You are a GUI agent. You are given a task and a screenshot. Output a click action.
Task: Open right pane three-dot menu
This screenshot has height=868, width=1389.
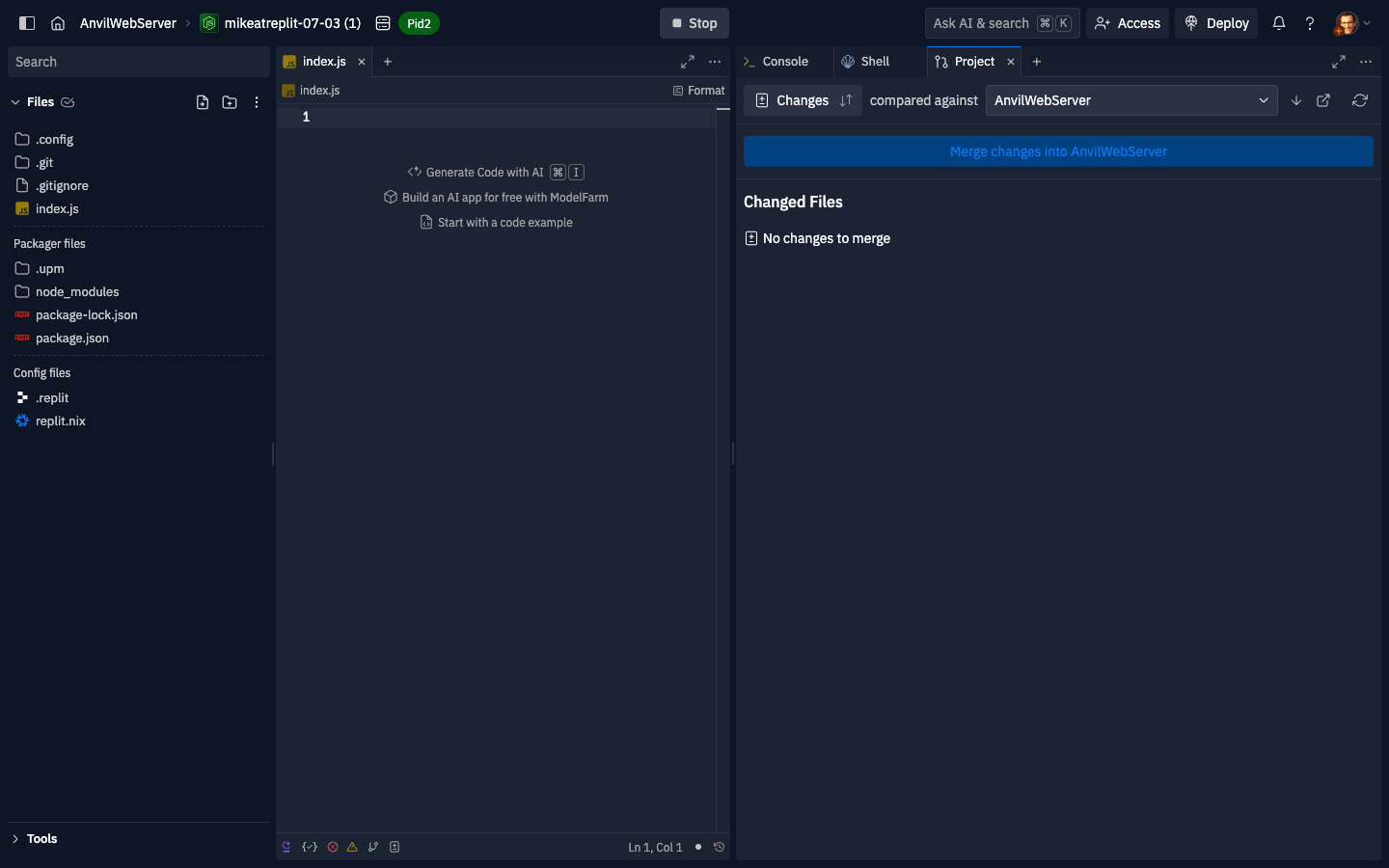tap(1366, 62)
